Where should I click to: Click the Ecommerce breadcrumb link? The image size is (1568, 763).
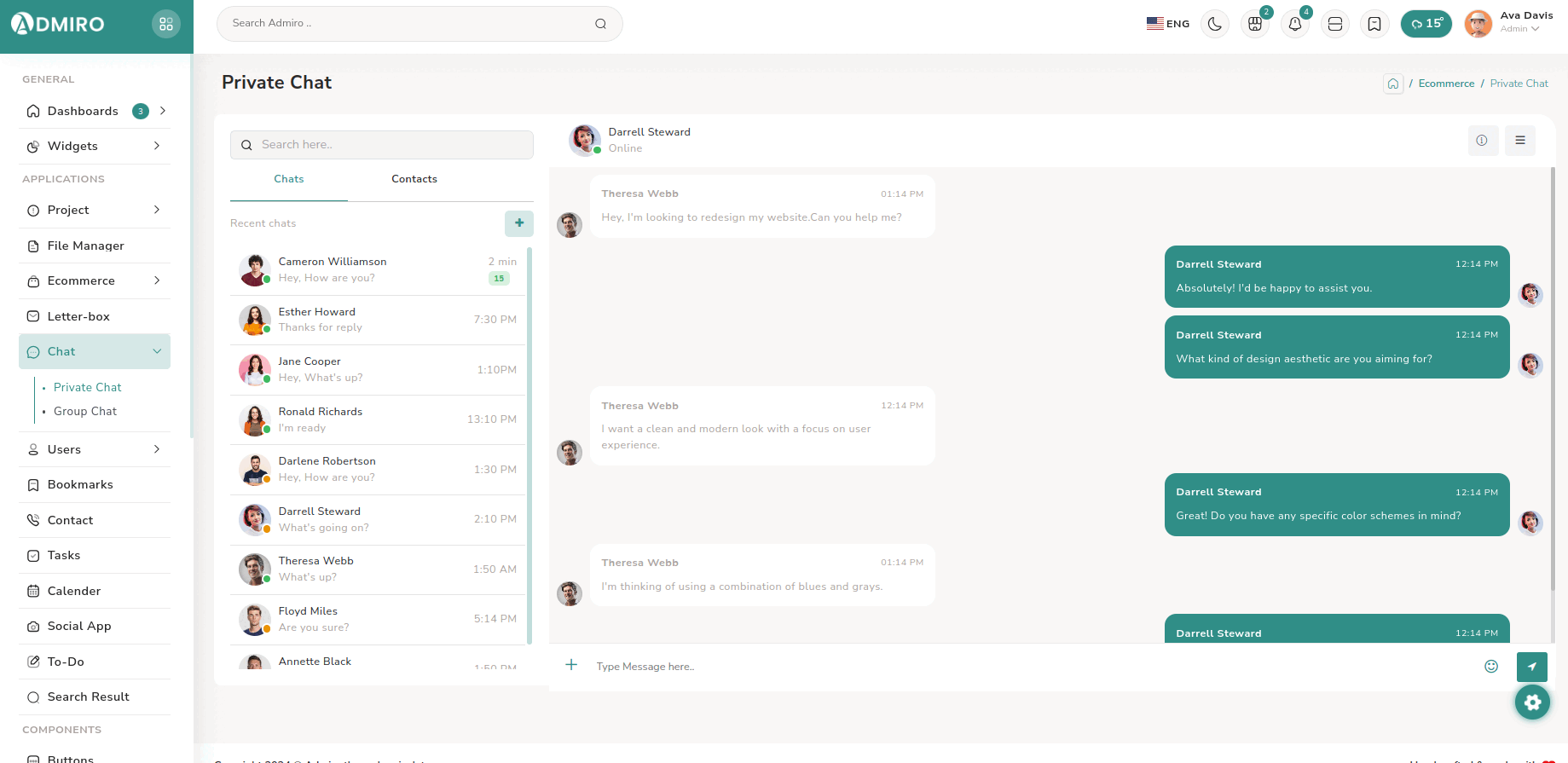(x=1446, y=84)
